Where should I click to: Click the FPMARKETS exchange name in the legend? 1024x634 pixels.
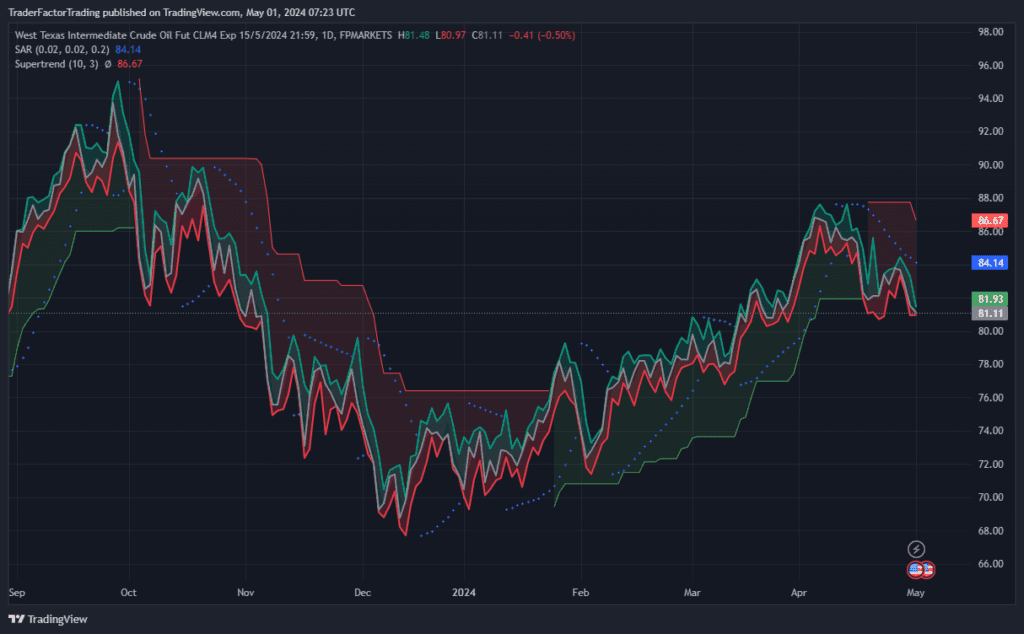pyautogui.click(x=366, y=35)
